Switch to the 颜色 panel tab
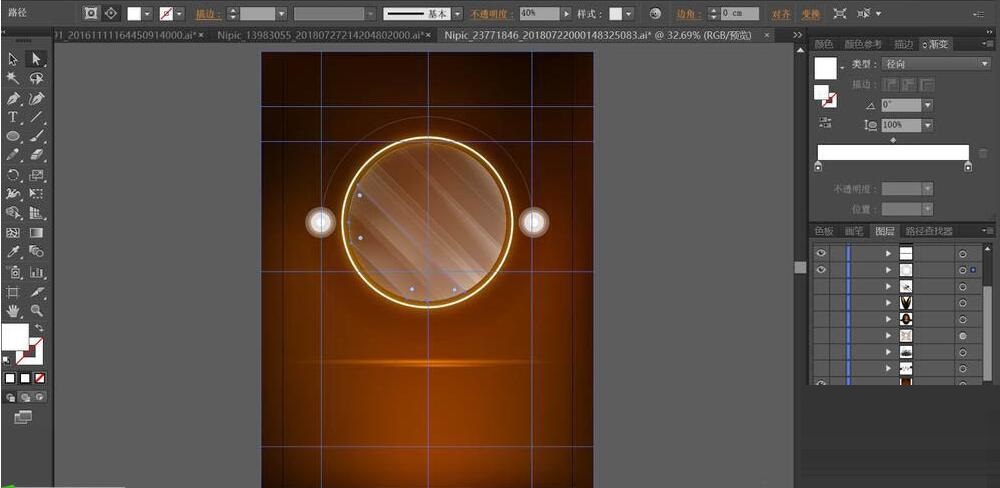Image resolution: width=1000 pixels, height=488 pixels. pos(824,44)
